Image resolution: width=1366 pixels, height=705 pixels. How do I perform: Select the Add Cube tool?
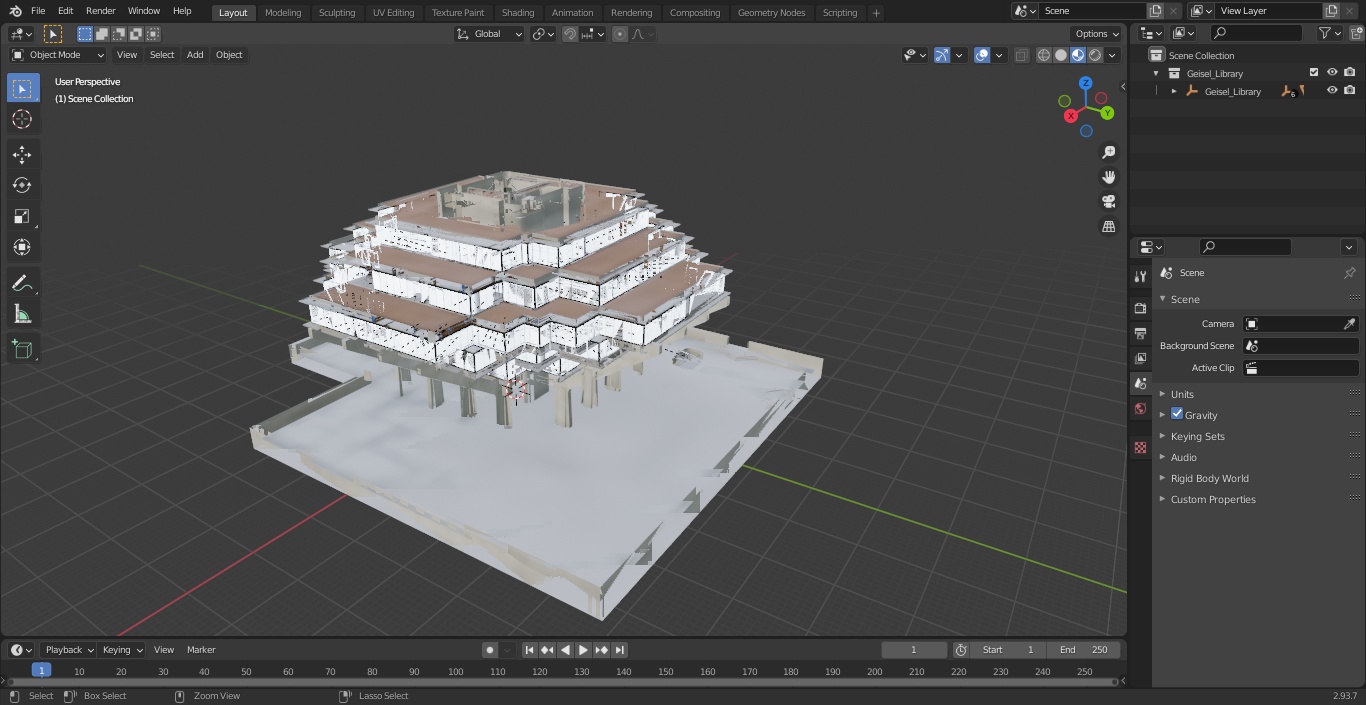[x=22, y=349]
